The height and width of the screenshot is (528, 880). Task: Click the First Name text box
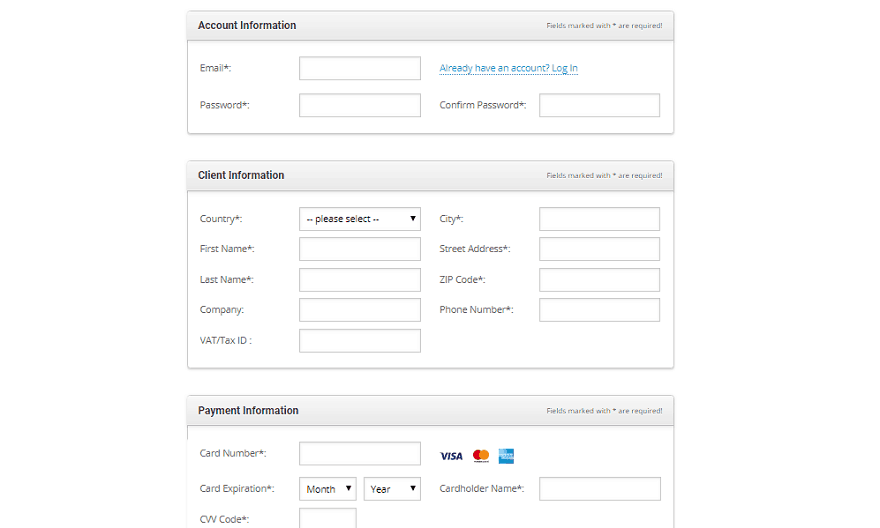point(360,249)
